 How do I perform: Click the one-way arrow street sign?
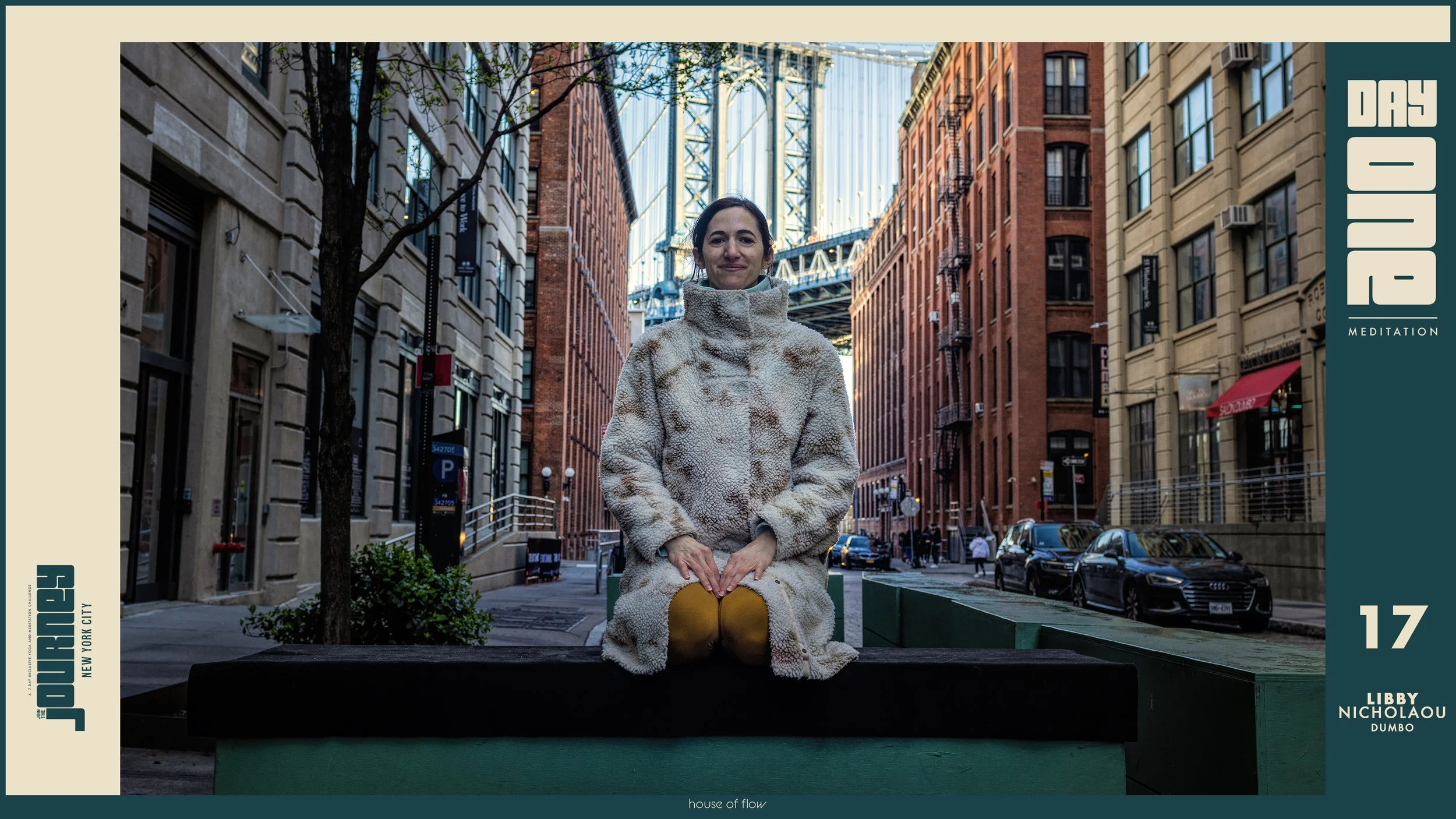pos(1073,461)
